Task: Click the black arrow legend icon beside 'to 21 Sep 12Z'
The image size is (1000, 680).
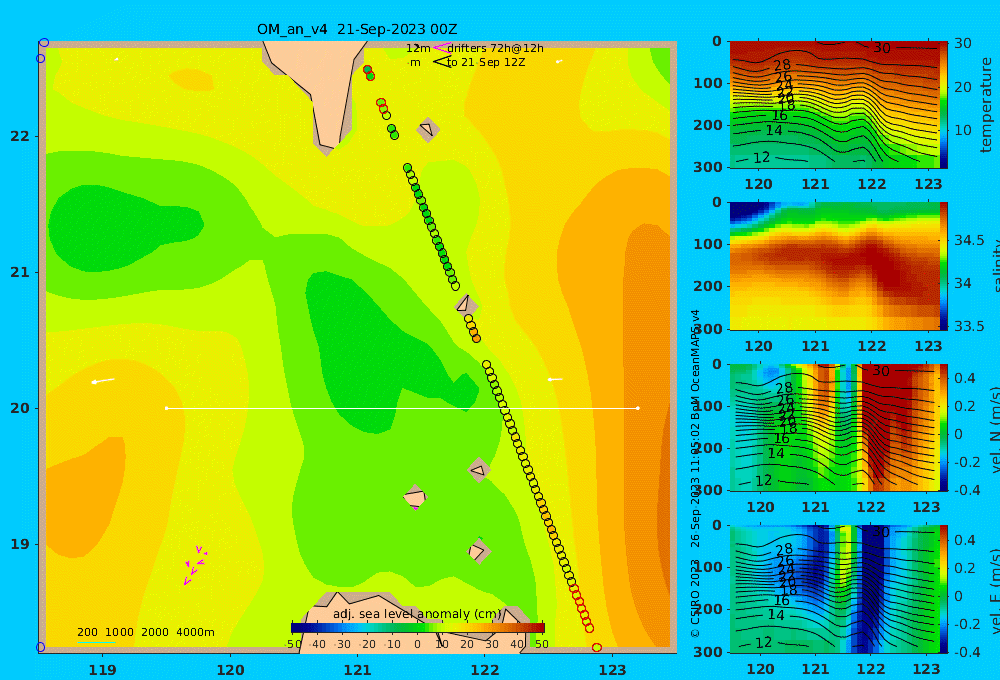Action: click(441, 62)
